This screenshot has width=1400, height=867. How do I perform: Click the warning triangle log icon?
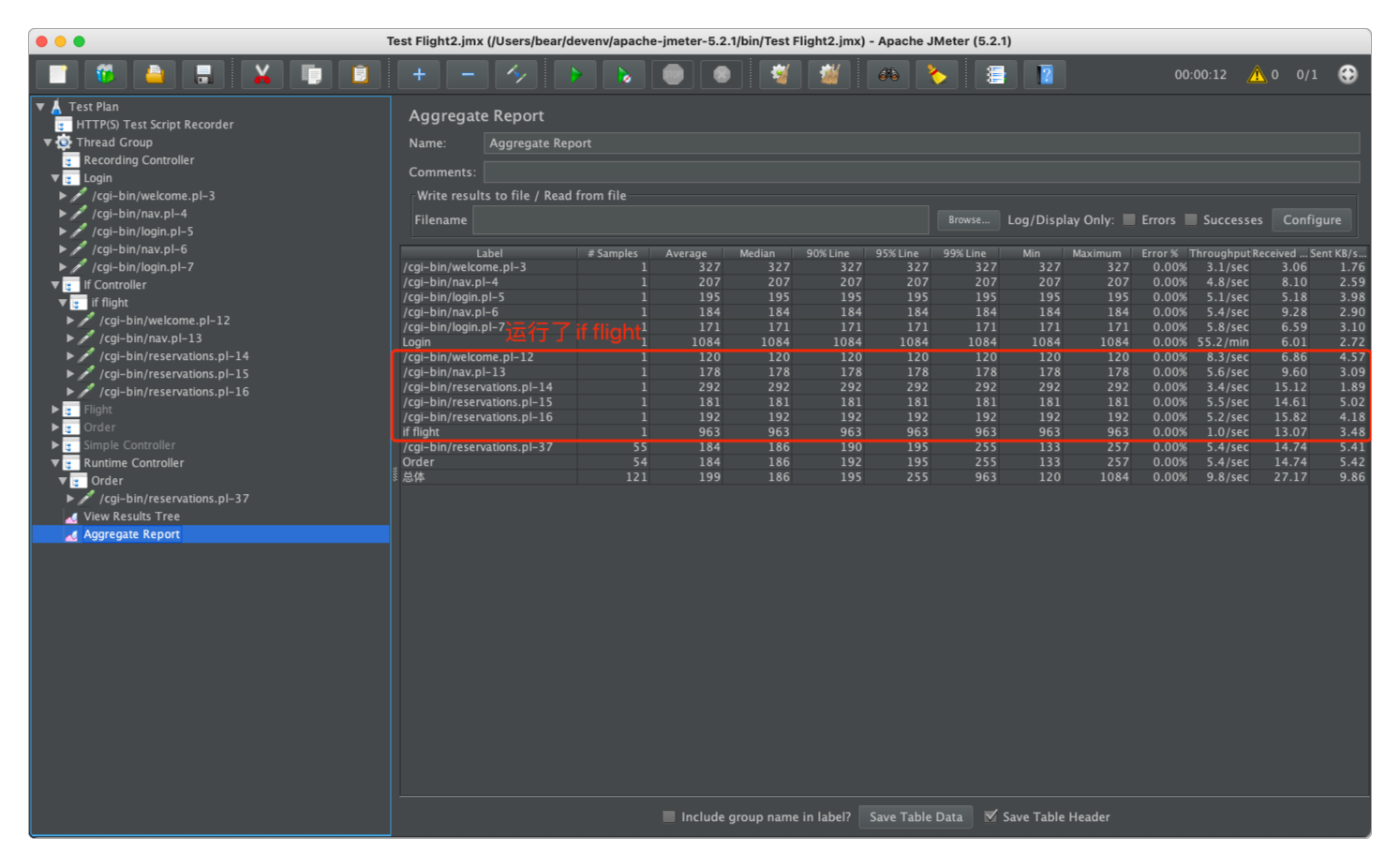coord(1257,75)
